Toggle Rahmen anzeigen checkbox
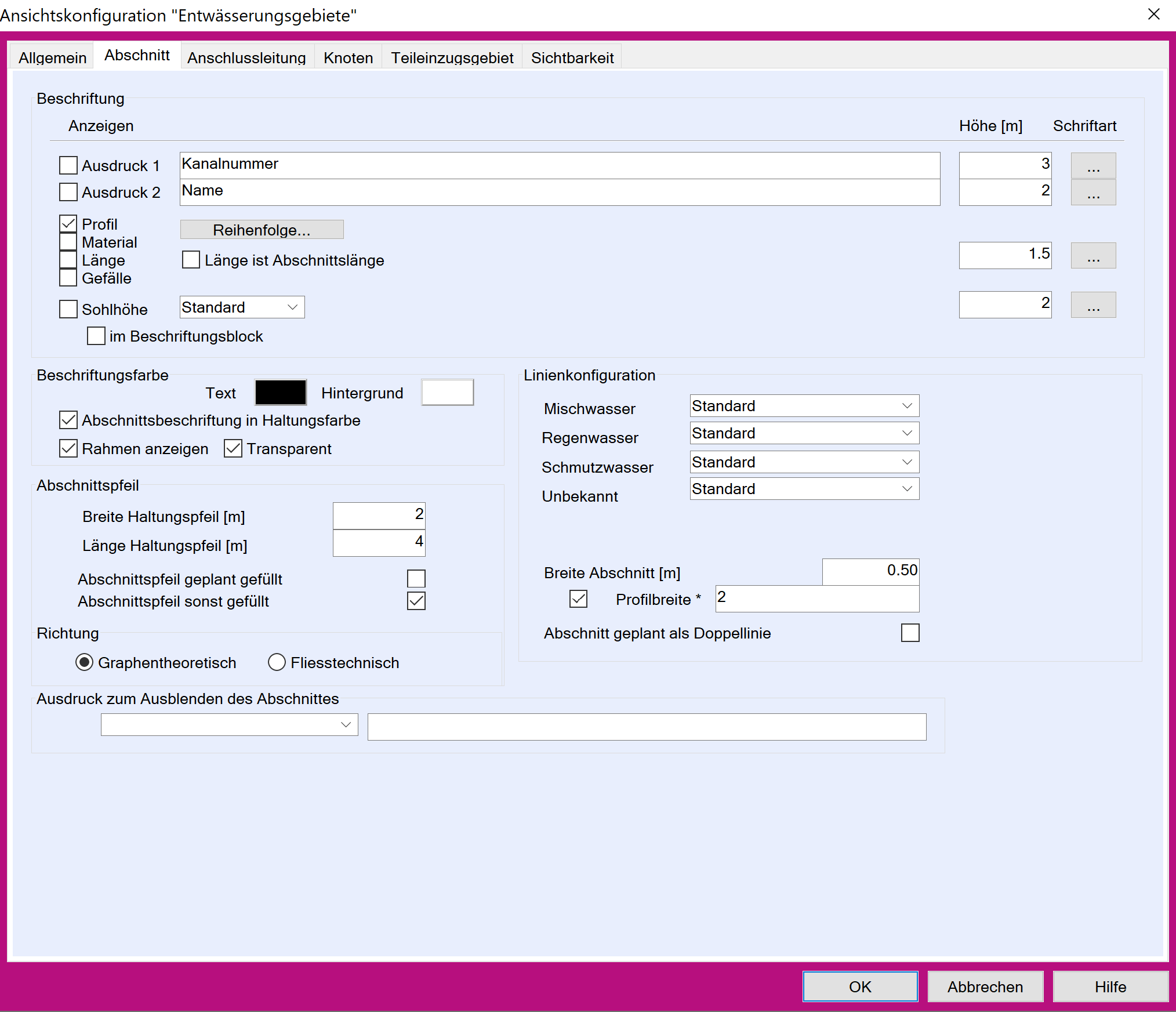Image resolution: width=1176 pixels, height=1012 pixels. 68,448
